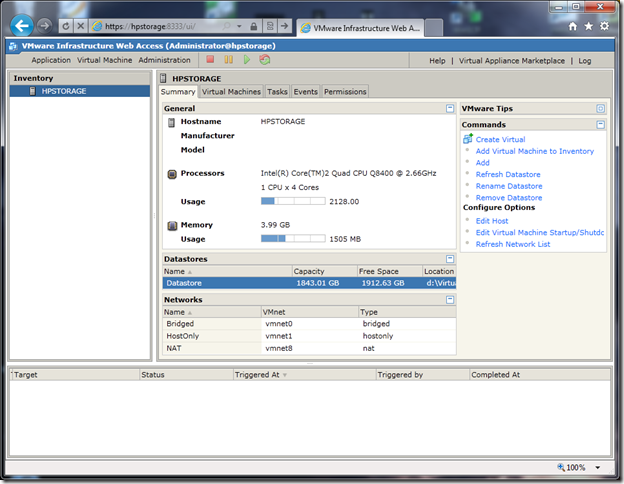
Task: Sort datastores by Name column header
Action: pyautogui.click(x=227, y=271)
